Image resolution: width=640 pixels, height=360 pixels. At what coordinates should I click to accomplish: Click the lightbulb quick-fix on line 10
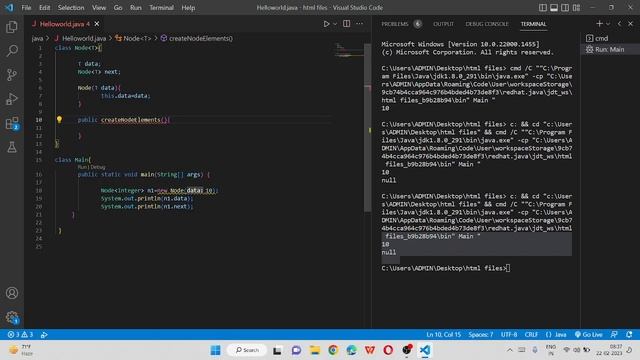[x=59, y=119]
